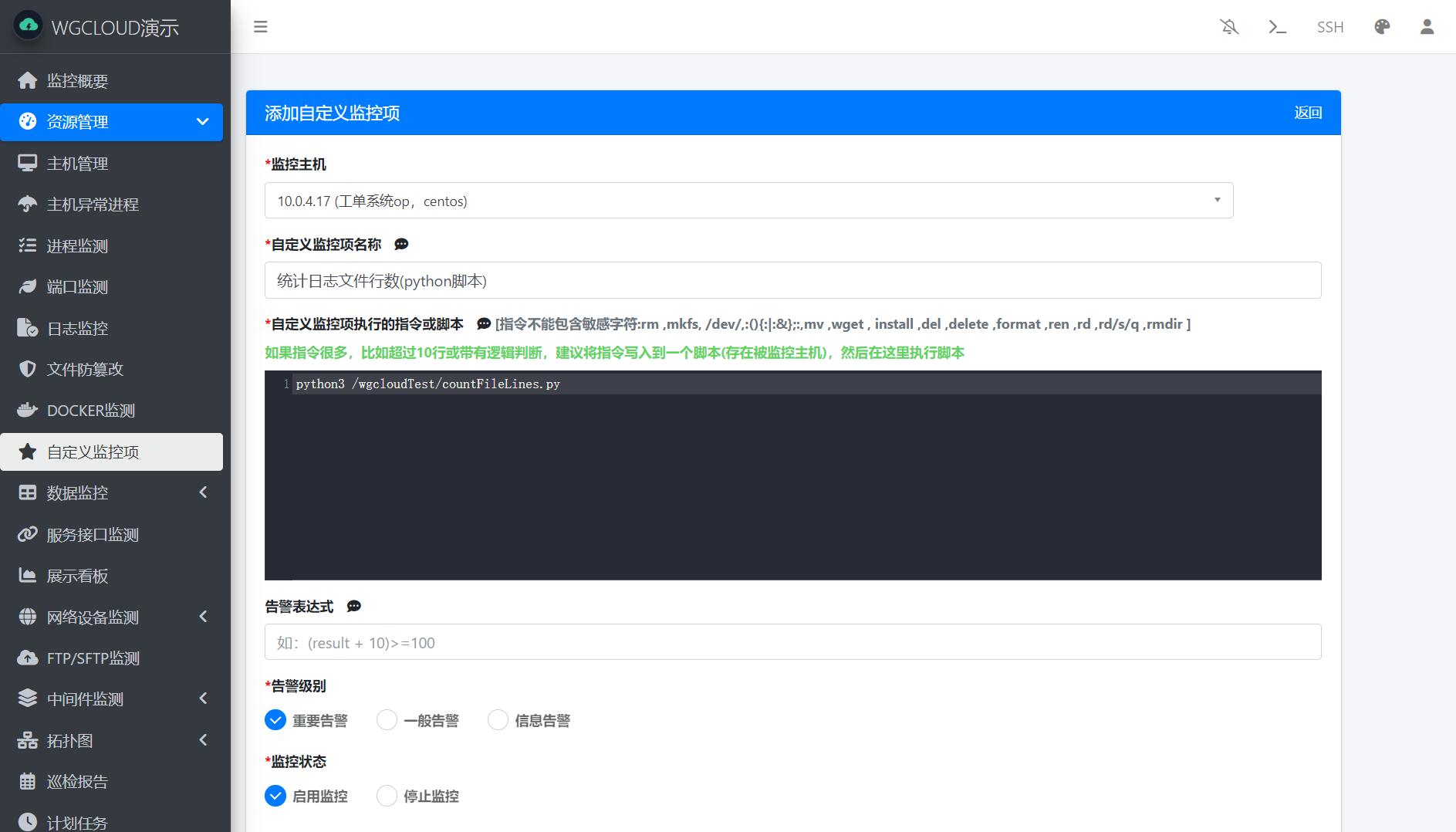The height and width of the screenshot is (832, 1456).
Task: Select the 一般告警 radio option
Action: tap(387, 720)
